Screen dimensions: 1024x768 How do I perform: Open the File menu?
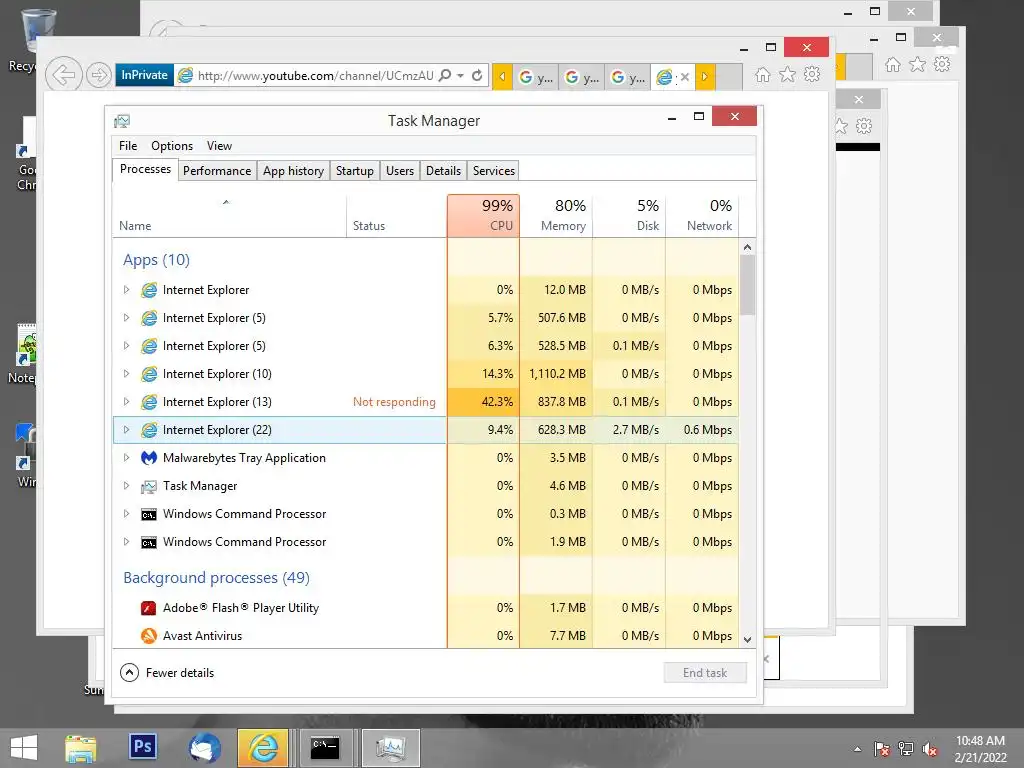[x=128, y=146]
